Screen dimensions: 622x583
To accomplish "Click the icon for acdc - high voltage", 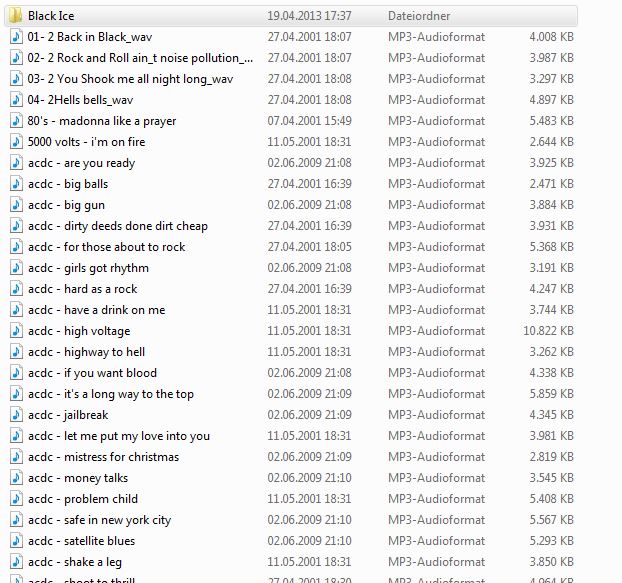I will coord(16,331).
